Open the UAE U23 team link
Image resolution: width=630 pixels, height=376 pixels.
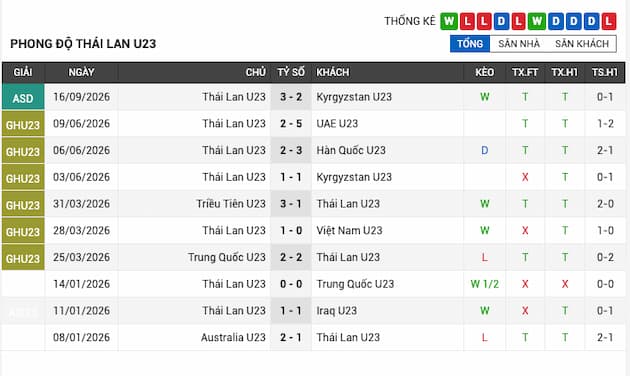337,123
